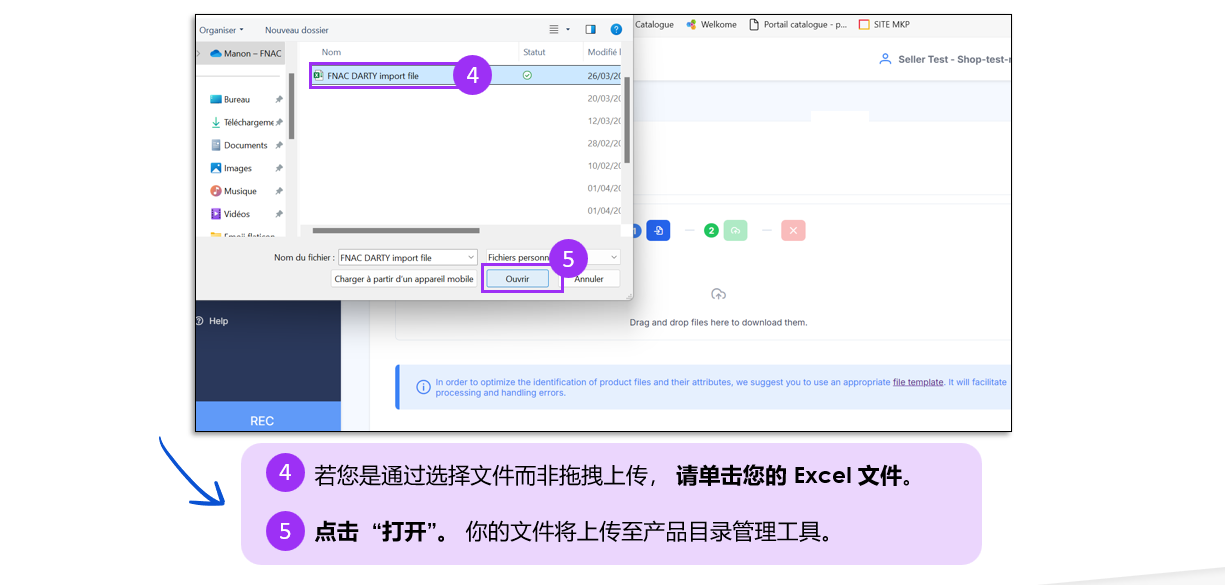1225x585 pixels.
Task: Click the green cloud upload step icon
Action: 735,231
